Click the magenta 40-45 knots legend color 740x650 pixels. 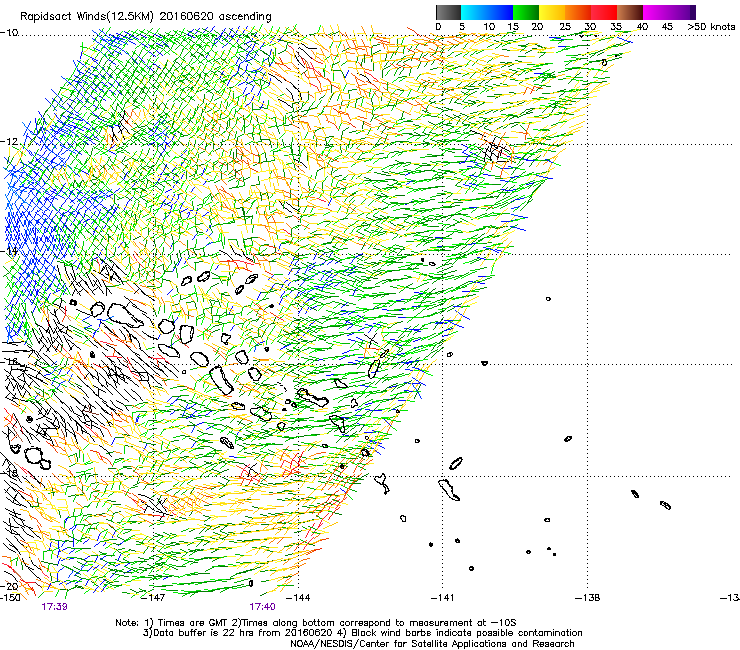pyautogui.click(x=656, y=12)
